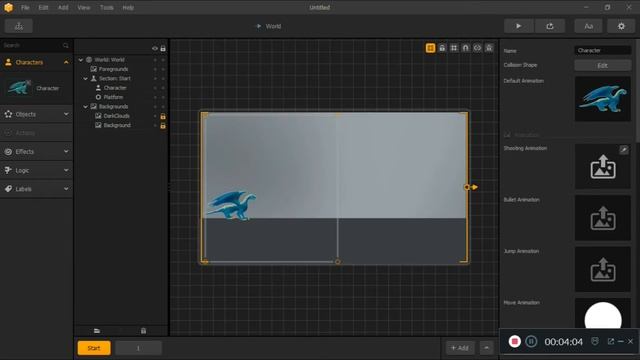Viewport: 640px width, 360px height.
Task: Select the dragon character in the scene
Action: (x=232, y=205)
